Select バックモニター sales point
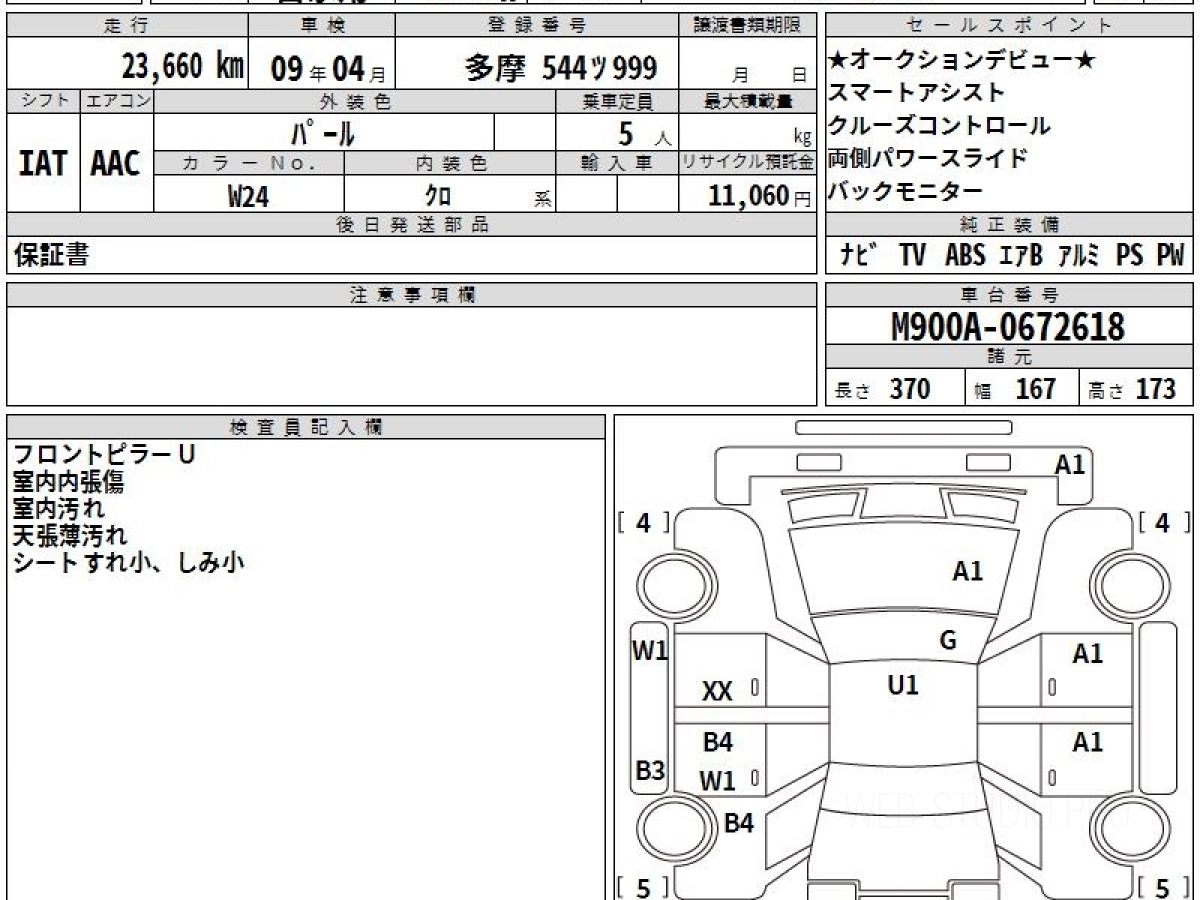The height and width of the screenshot is (900, 1200). [906, 191]
